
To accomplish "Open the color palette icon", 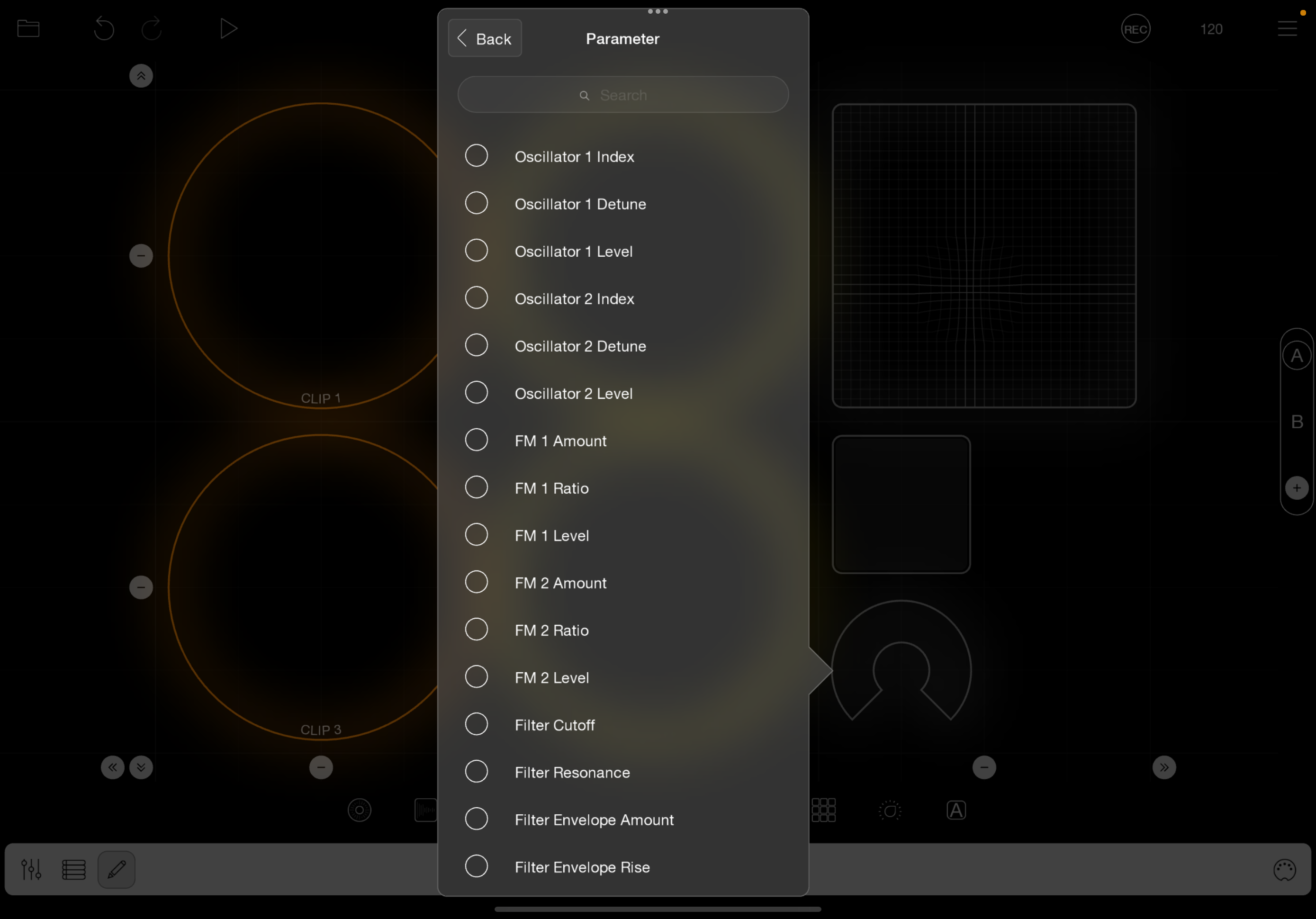I will [1284, 869].
